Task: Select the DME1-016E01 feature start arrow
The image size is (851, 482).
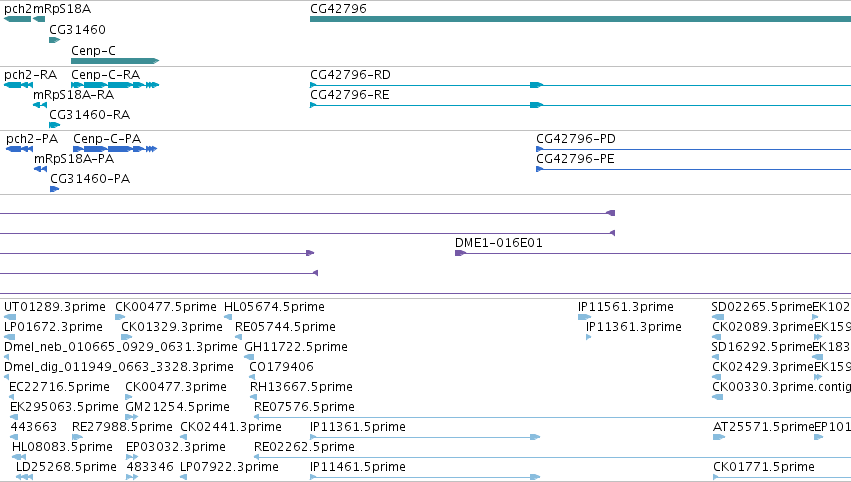Action: (x=460, y=253)
